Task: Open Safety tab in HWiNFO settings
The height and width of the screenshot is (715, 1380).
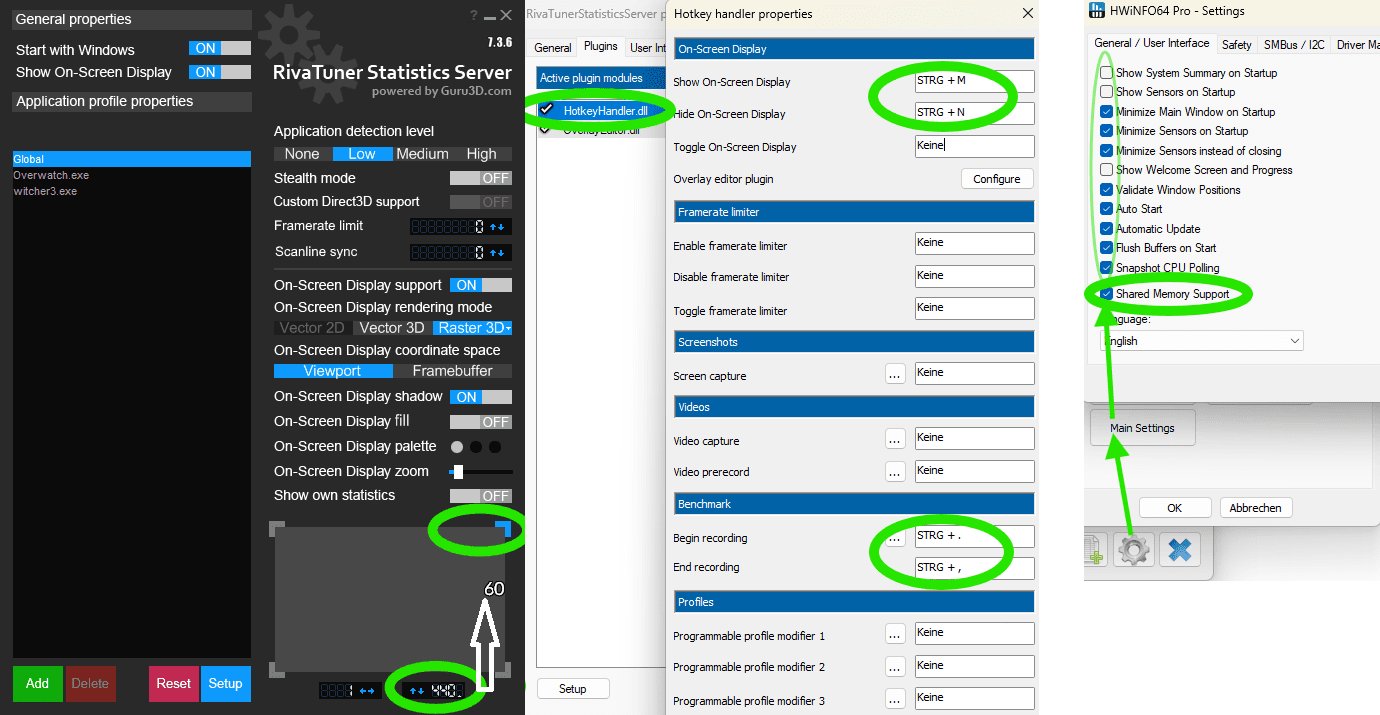Action: [x=1237, y=45]
